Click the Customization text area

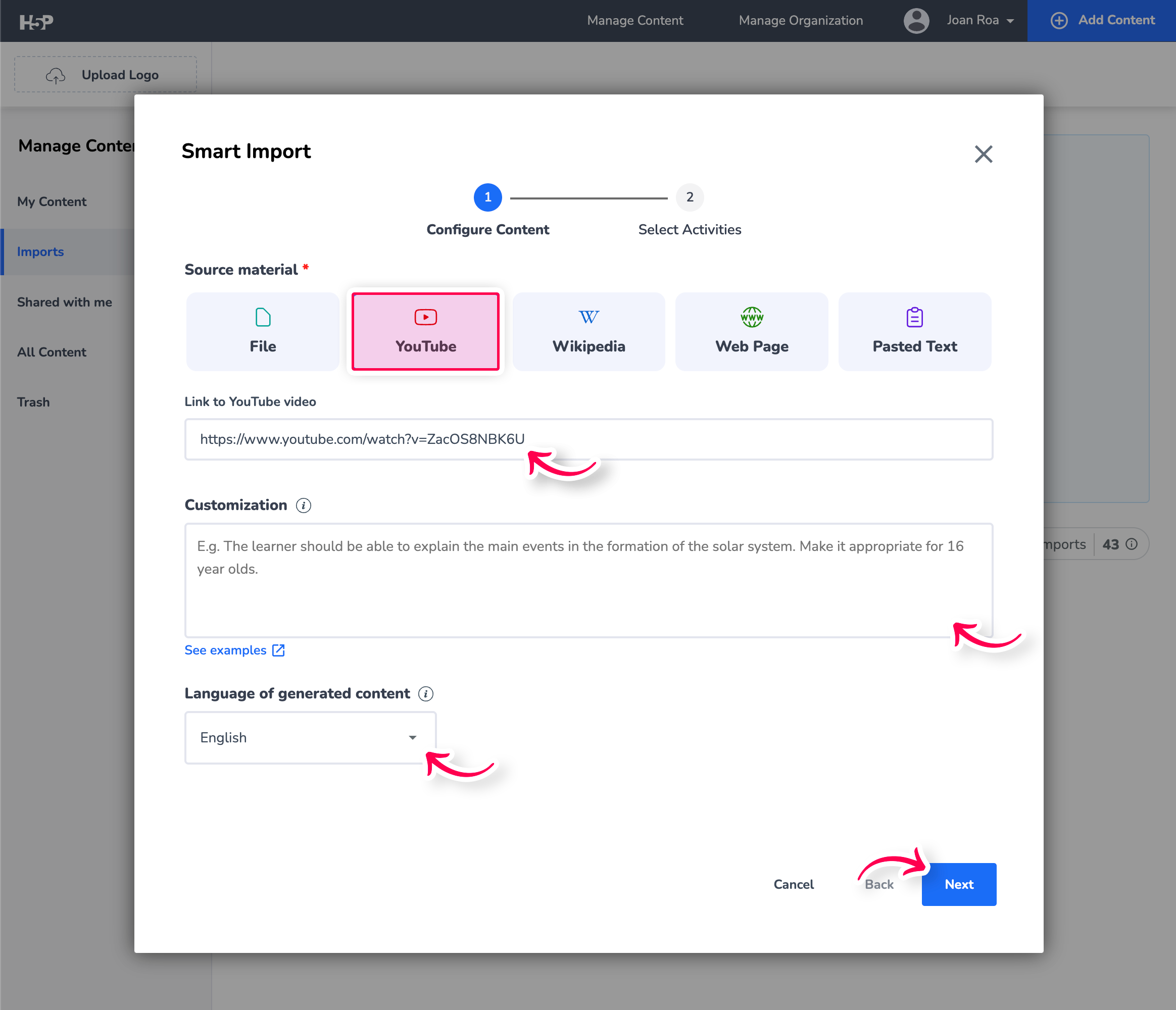pos(589,580)
